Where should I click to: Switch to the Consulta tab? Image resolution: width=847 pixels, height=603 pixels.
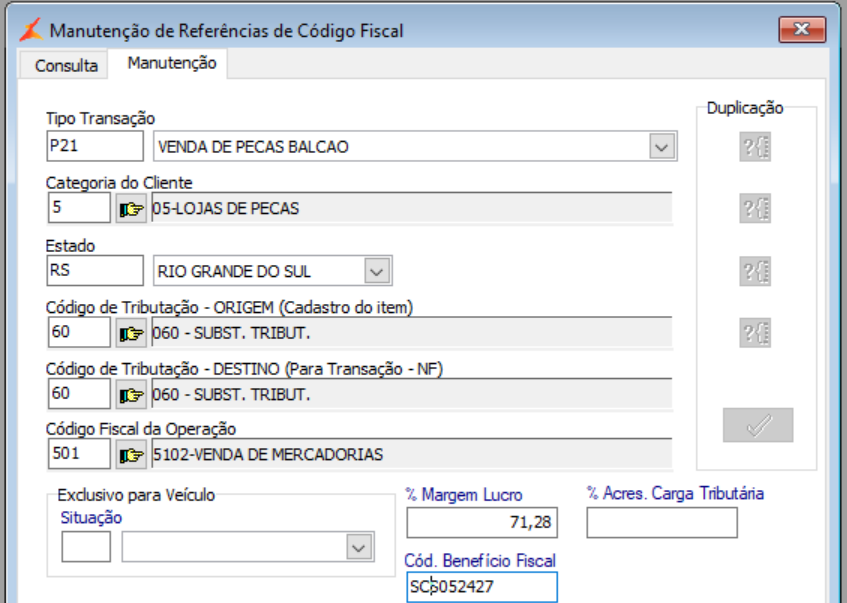tap(66, 66)
